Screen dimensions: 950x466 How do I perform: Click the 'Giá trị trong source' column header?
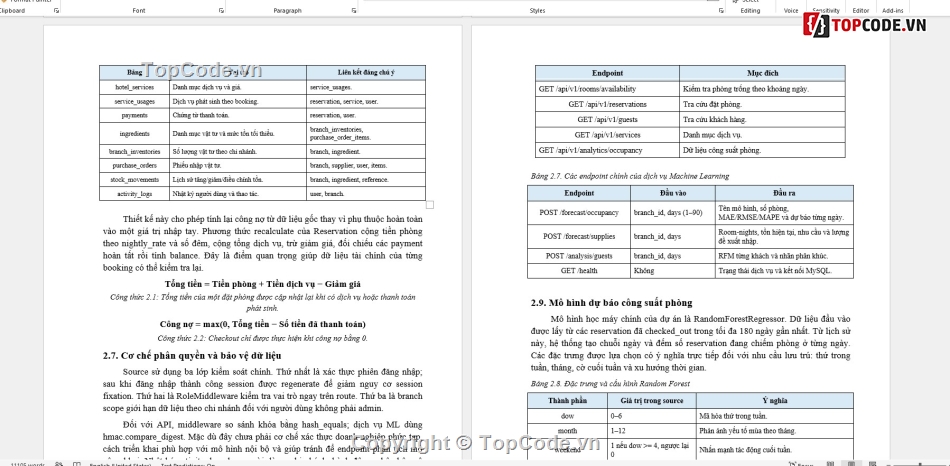point(652,401)
